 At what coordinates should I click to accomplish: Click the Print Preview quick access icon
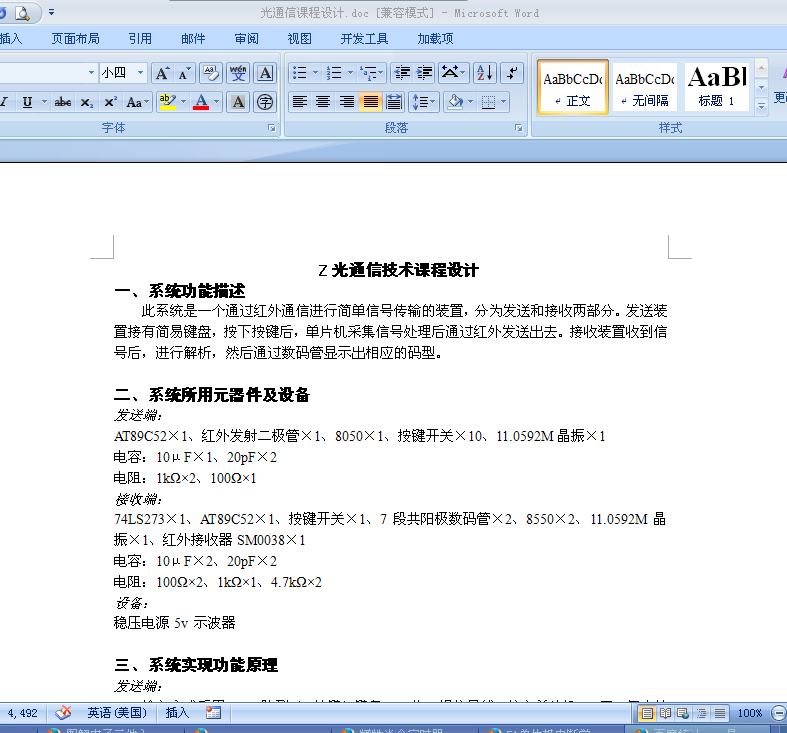(22, 13)
